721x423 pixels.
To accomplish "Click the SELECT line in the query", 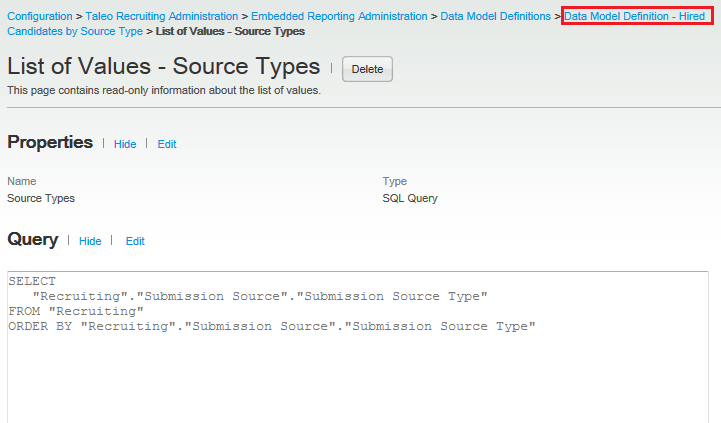I will [32, 282].
